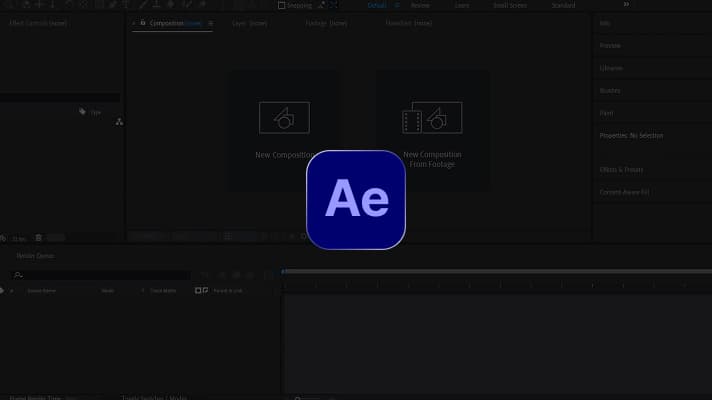The height and width of the screenshot is (400, 712).
Task: Click the flowchart view icon in the Project panel
Action: (x=119, y=122)
